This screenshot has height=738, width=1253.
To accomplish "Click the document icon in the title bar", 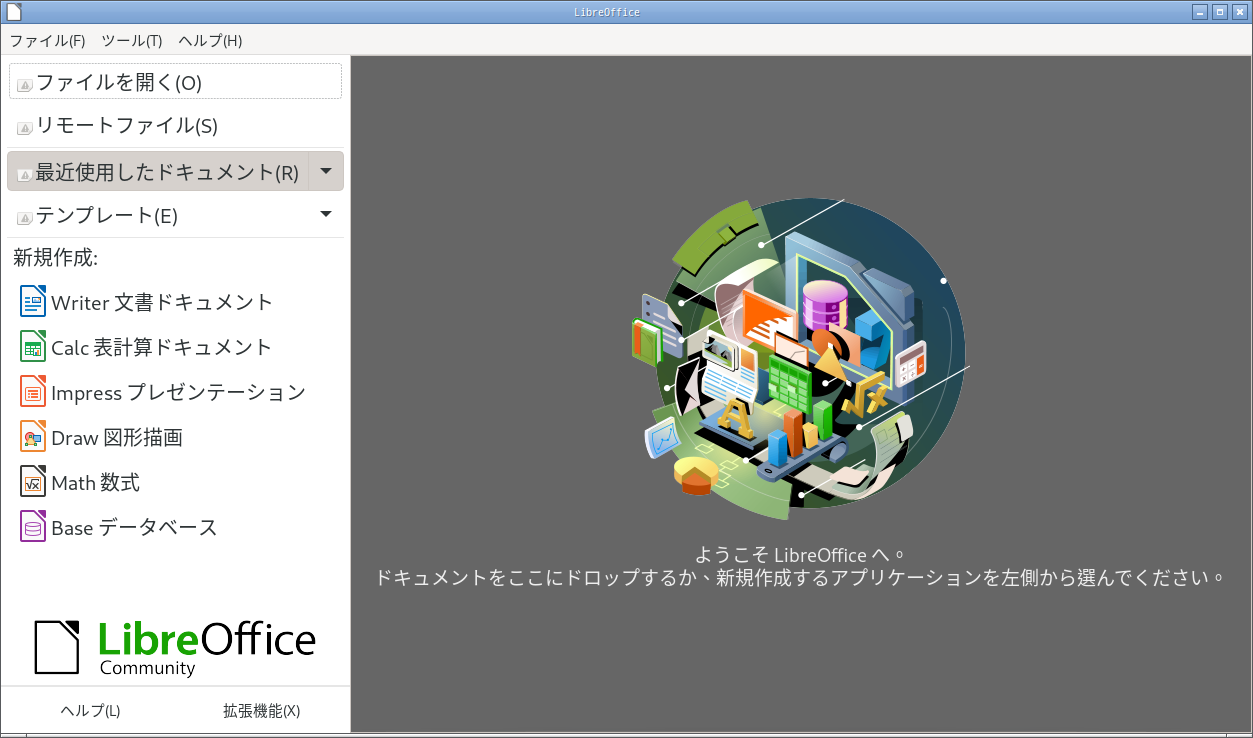I will [x=13, y=12].
